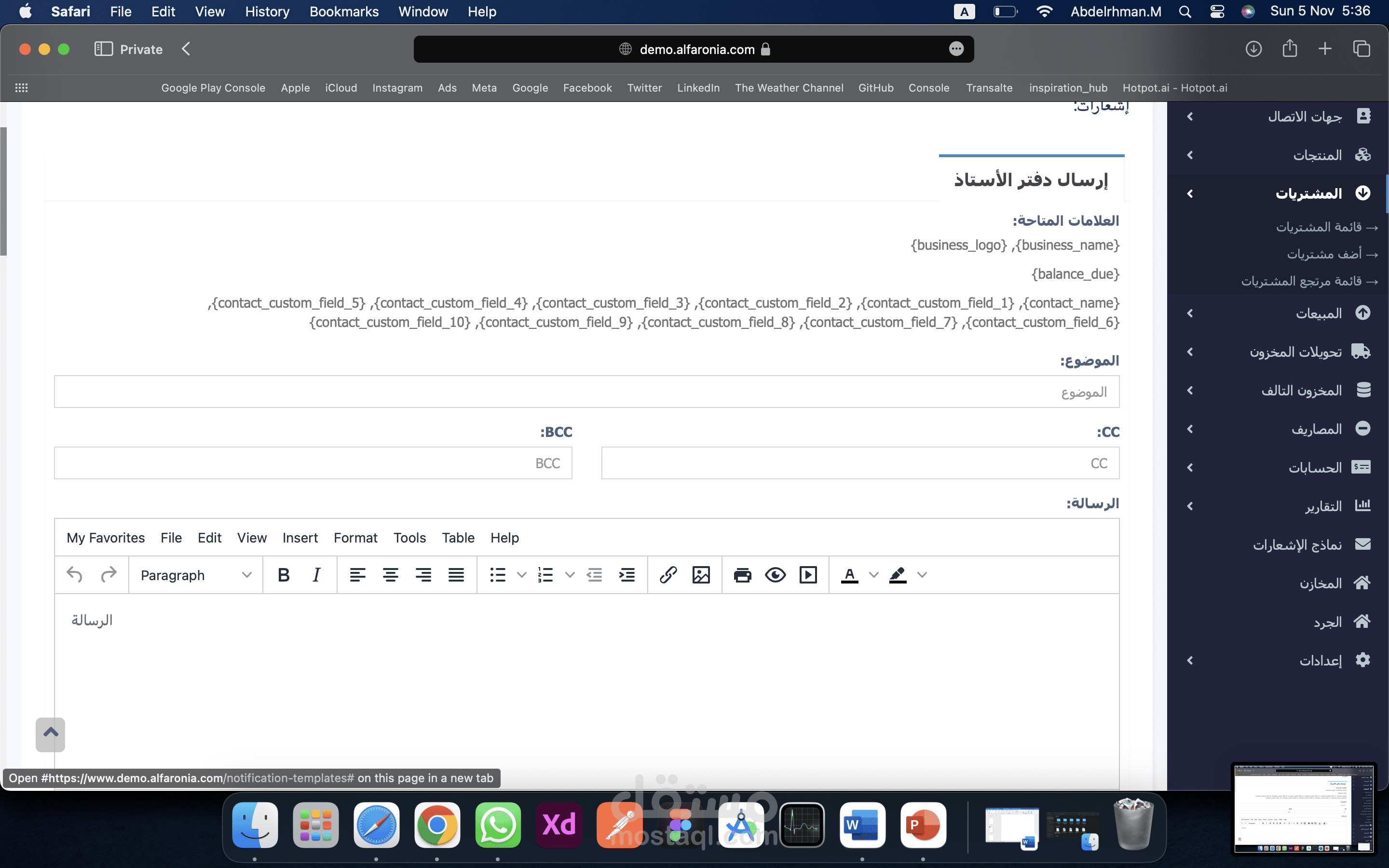Click the الموضوع subject input field
Screen dimensions: 1389x868
(x=586, y=392)
